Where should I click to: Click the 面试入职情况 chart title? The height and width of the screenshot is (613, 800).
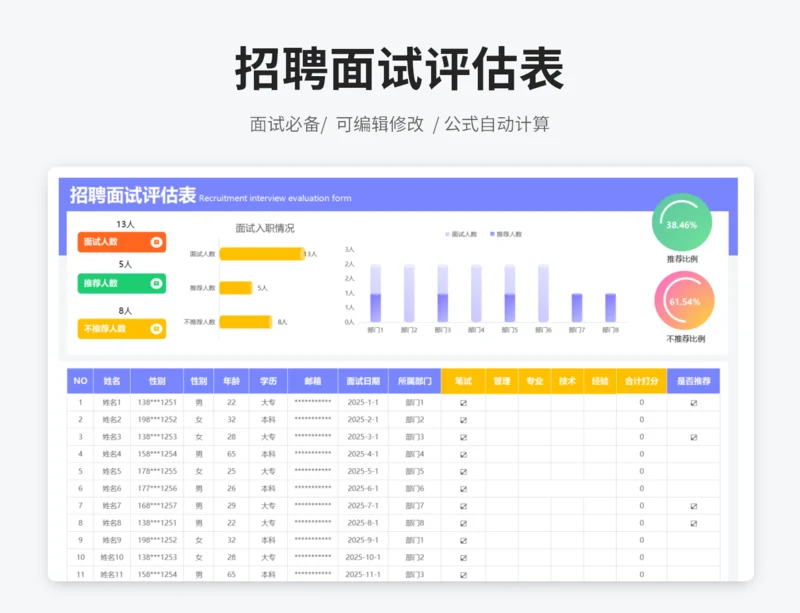pyautogui.click(x=265, y=228)
